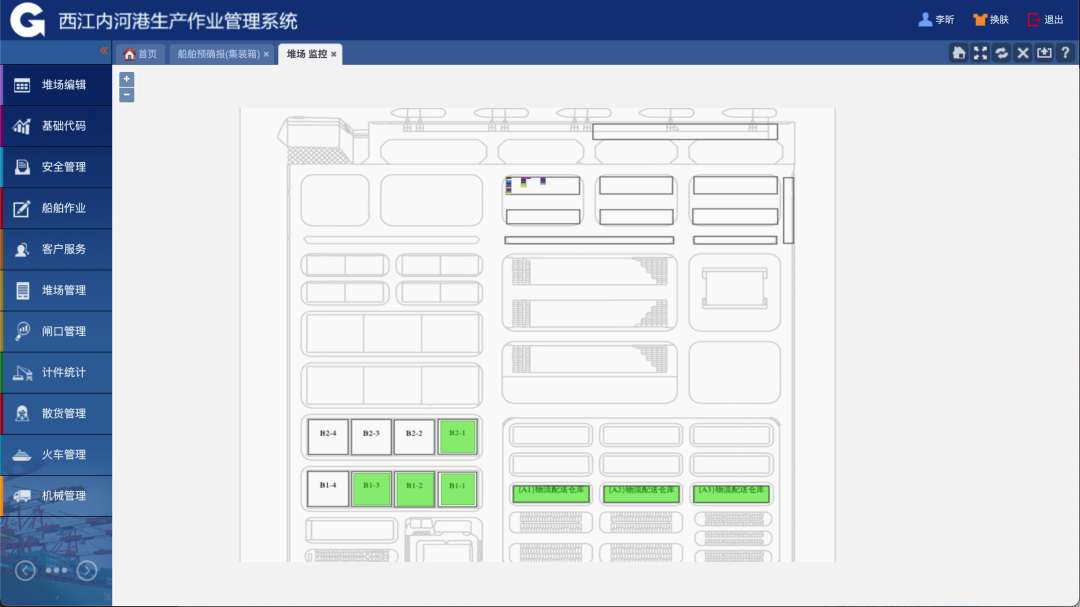Expand the 船舶作业 sidebar menu
Image resolution: width=1080 pixels, height=607 pixels.
coord(56,209)
